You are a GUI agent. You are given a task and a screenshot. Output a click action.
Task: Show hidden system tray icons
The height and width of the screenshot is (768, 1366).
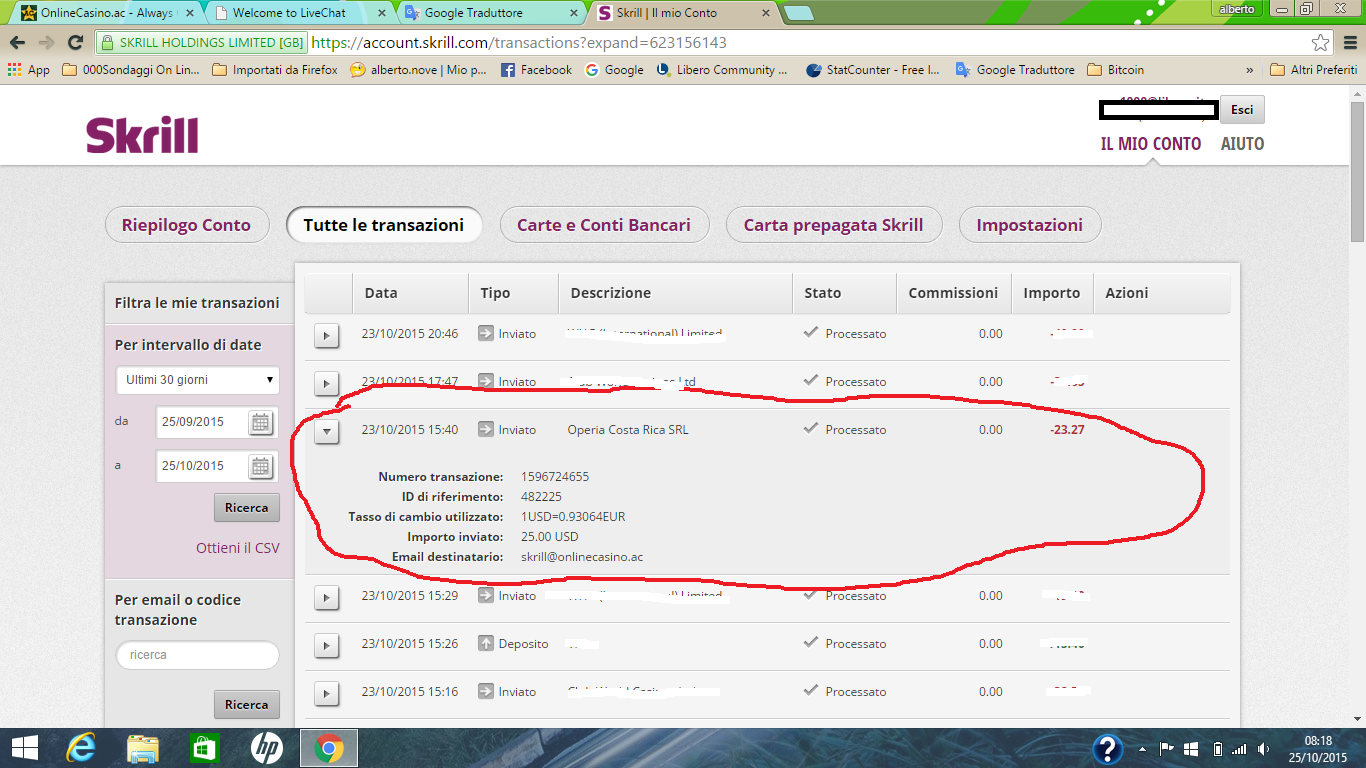[1142, 748]
